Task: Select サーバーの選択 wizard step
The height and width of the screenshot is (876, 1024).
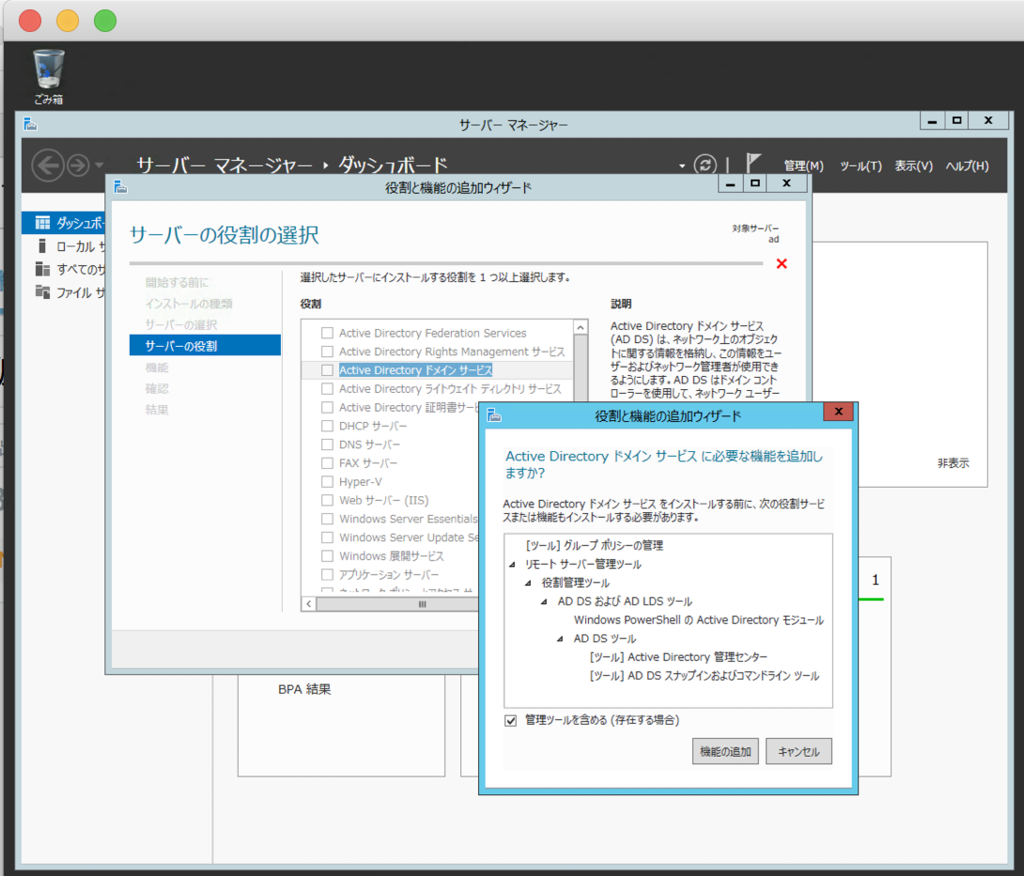Action: tap(181, 325)
